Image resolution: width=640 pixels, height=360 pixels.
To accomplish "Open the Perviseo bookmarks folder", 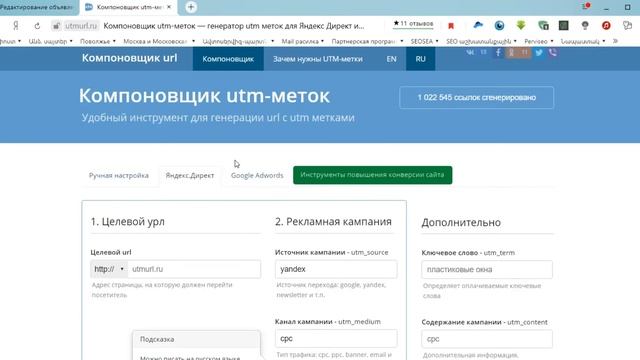I will (539, 41).
